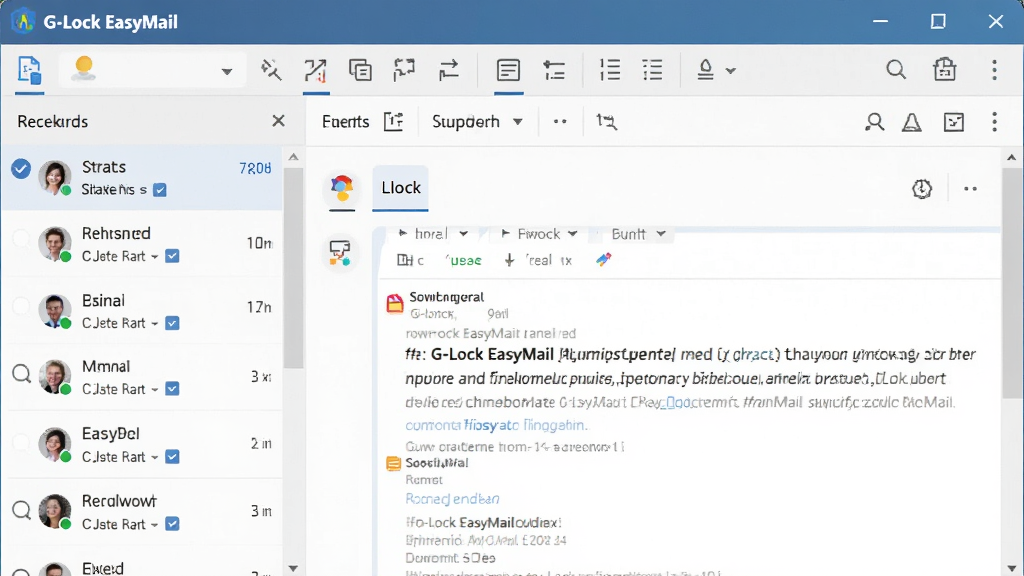Click the two-dots more options button
The height and width of the screenshot is (576, 1024).
pyautogui.click(x=560, y=121)
